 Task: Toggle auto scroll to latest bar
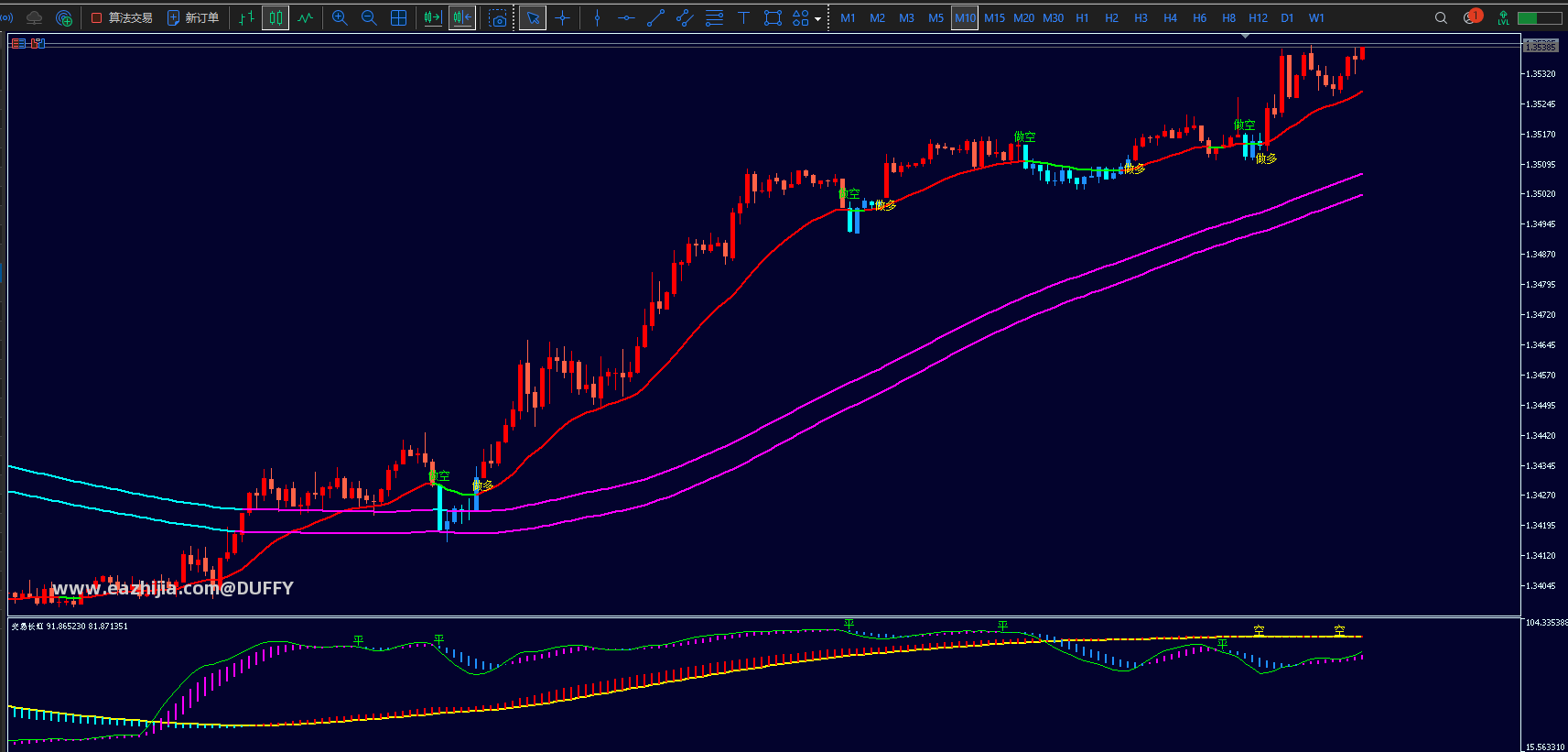click(x=433, y=17)
